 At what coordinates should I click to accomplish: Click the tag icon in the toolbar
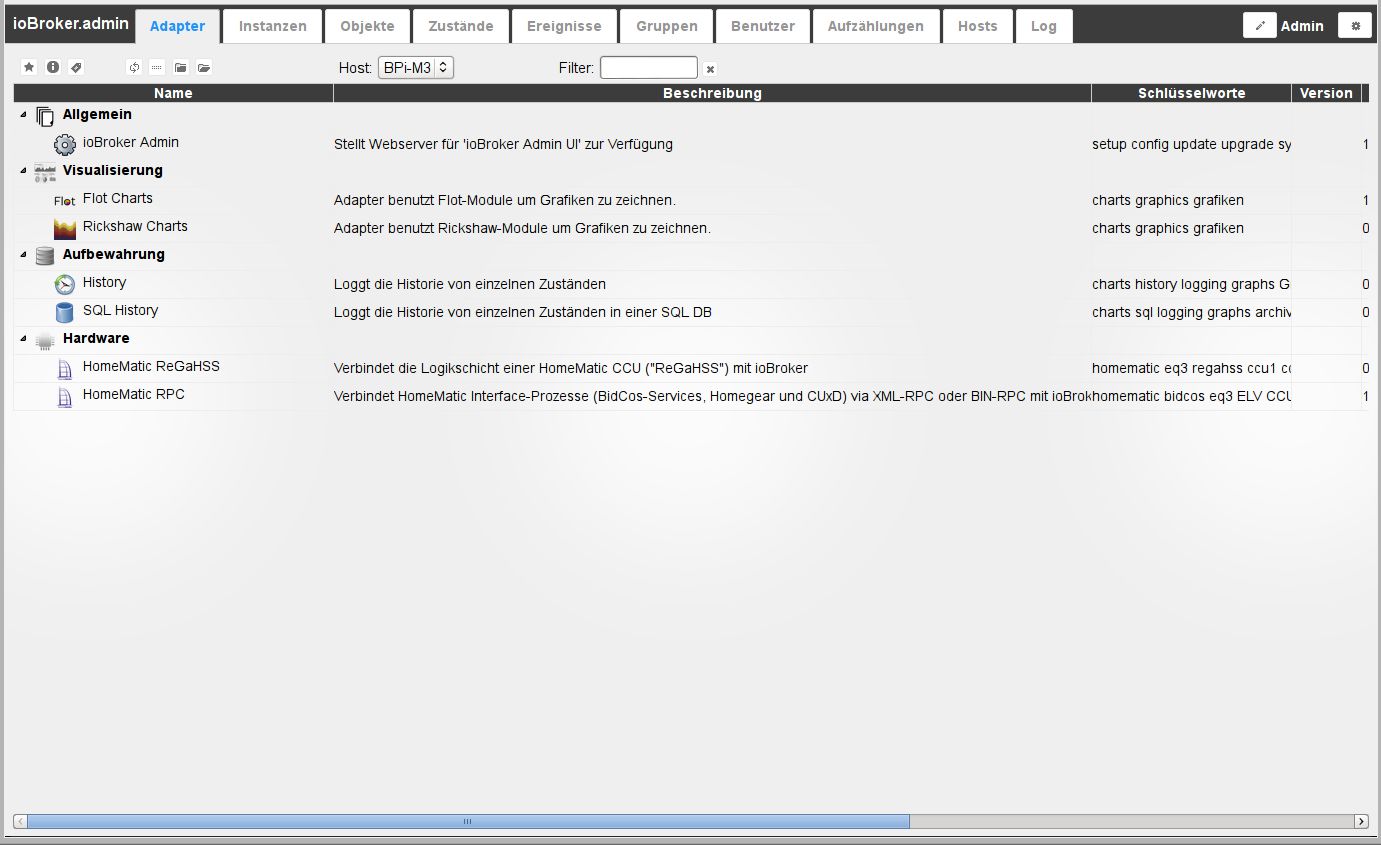coord(76,68)
